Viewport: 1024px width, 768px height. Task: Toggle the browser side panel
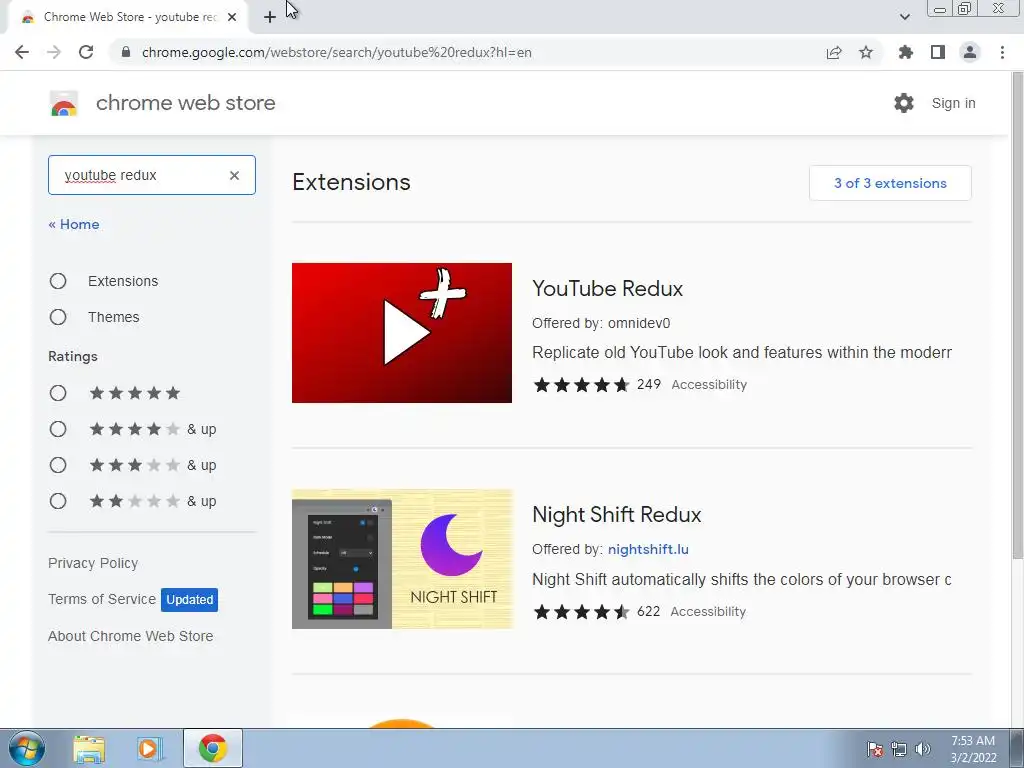click(938, 52)
